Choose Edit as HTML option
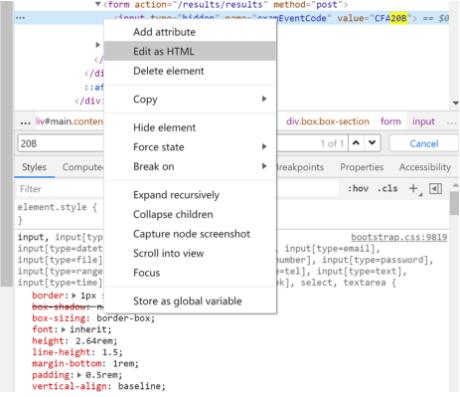 click(x=190, y=51)
